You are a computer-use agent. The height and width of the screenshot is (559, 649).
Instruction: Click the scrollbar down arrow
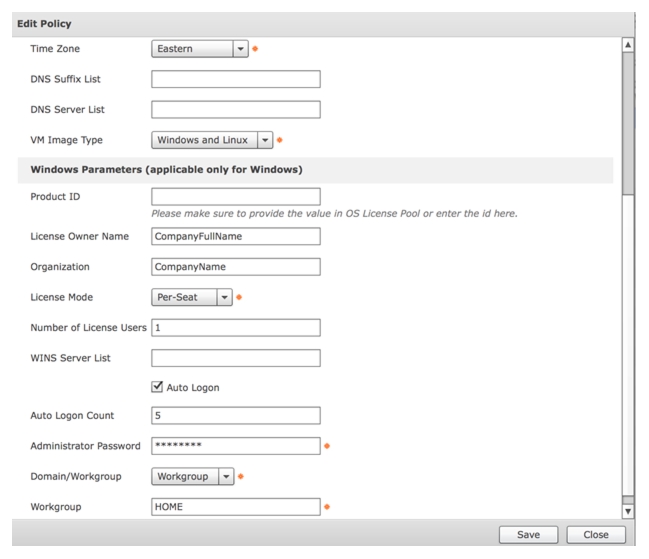coord(628,511)
